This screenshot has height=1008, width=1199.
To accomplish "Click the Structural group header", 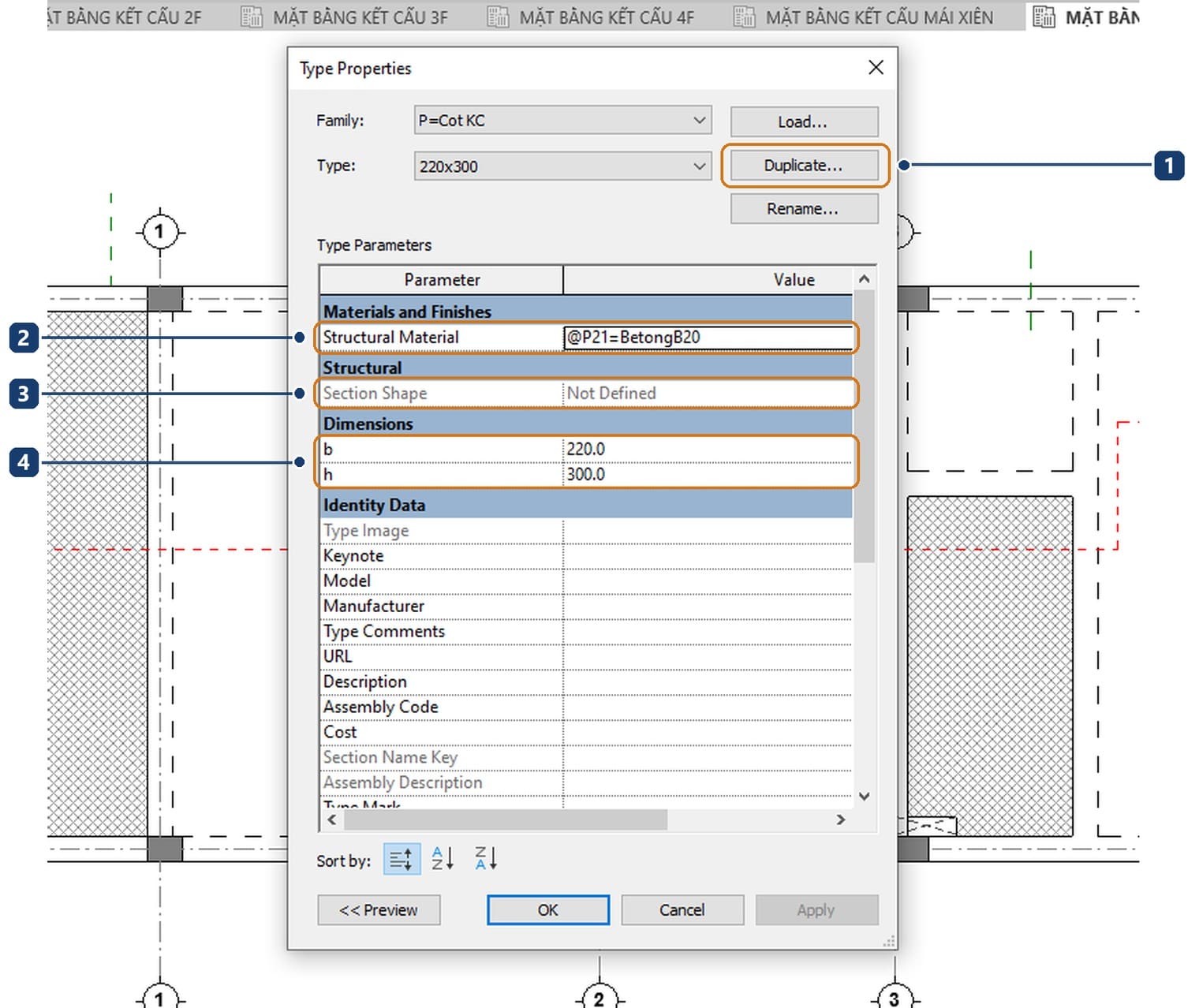I will pyautogui.click(x=586, y=368).
